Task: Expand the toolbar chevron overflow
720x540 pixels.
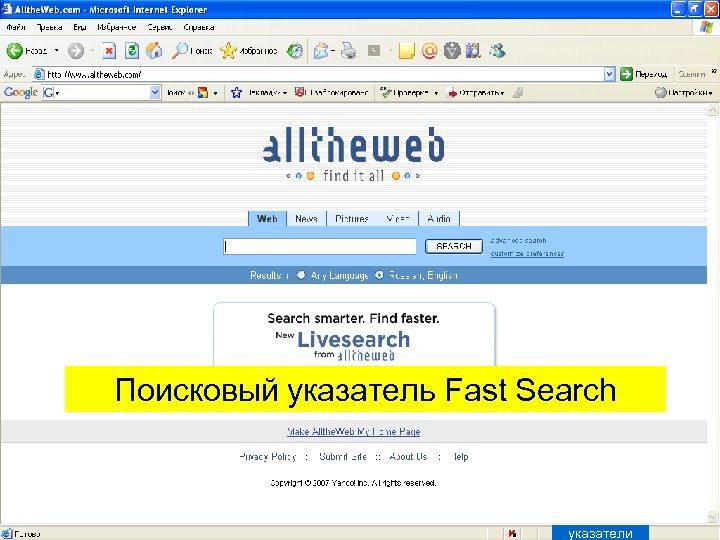Action: 714,71
